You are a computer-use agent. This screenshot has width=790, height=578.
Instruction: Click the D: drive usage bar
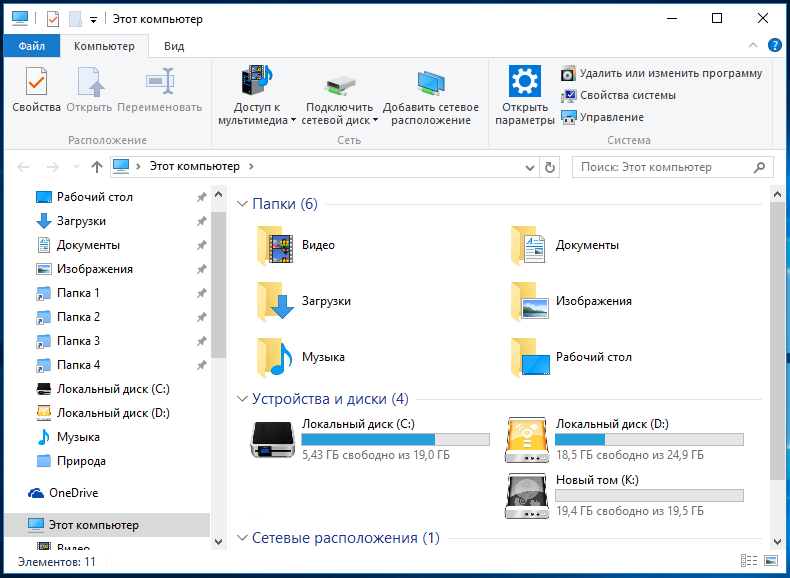(x=649, y=439)
